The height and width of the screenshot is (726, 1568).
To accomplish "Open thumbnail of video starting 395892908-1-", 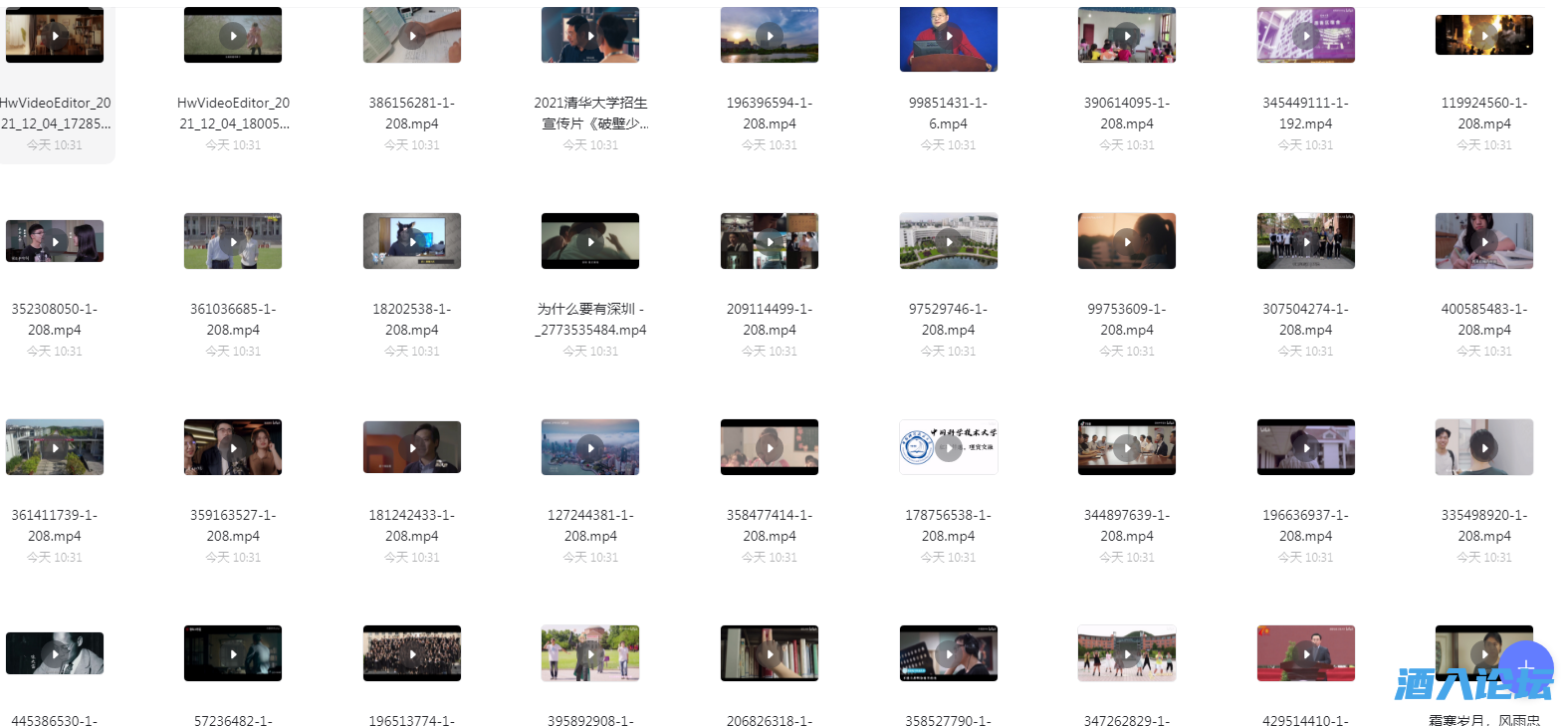I will pyautogui.click(x=590, y=653).
